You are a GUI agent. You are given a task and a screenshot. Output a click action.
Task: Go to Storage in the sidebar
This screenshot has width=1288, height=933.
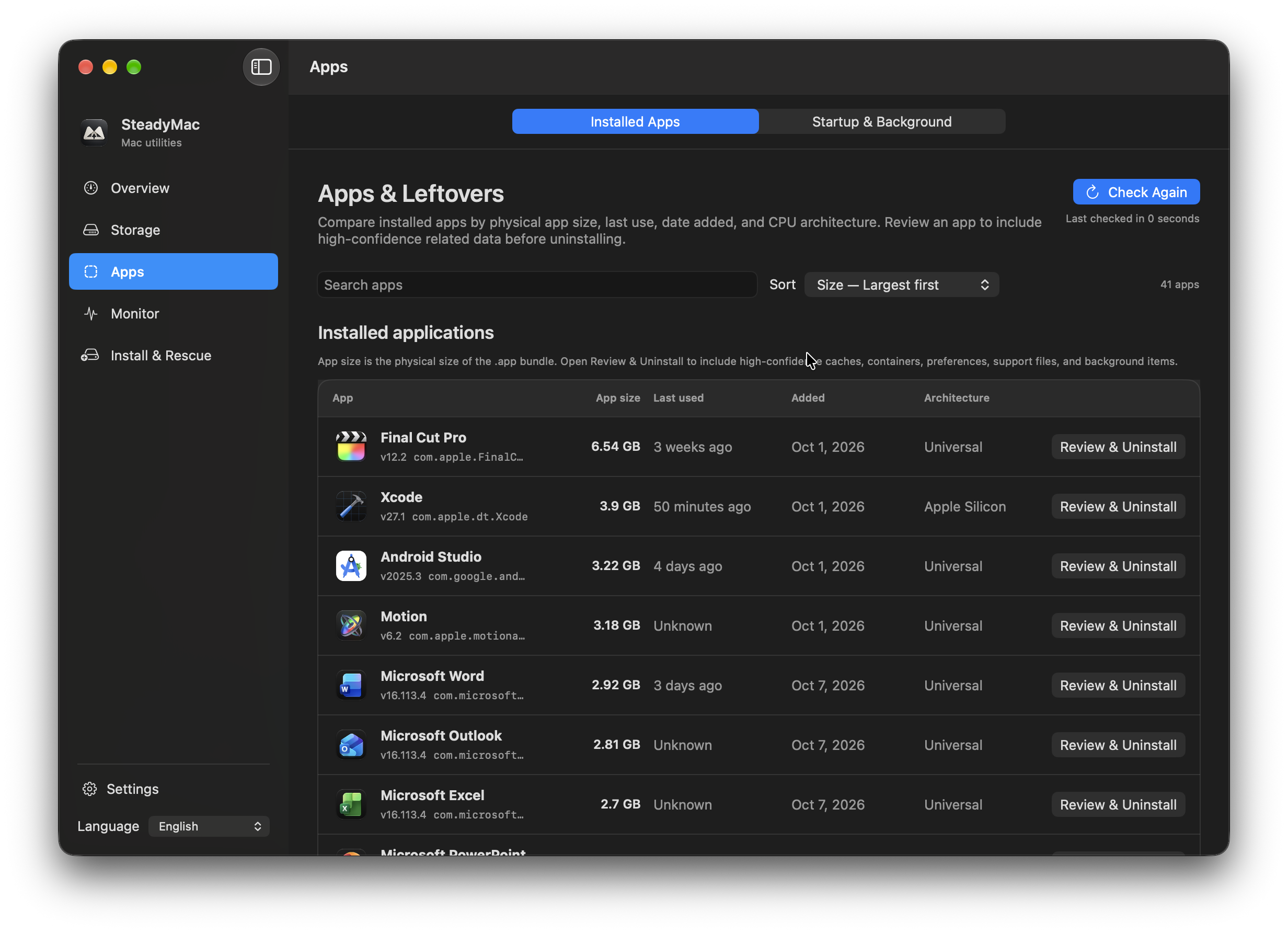173,230
